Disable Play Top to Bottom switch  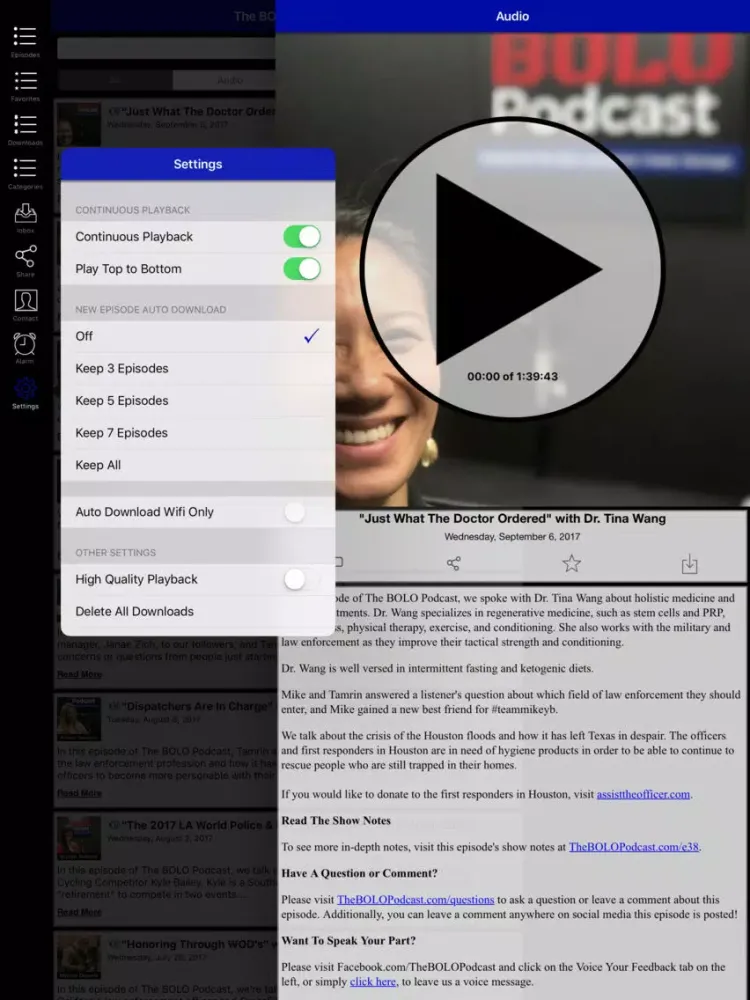[x=302, y=268]
